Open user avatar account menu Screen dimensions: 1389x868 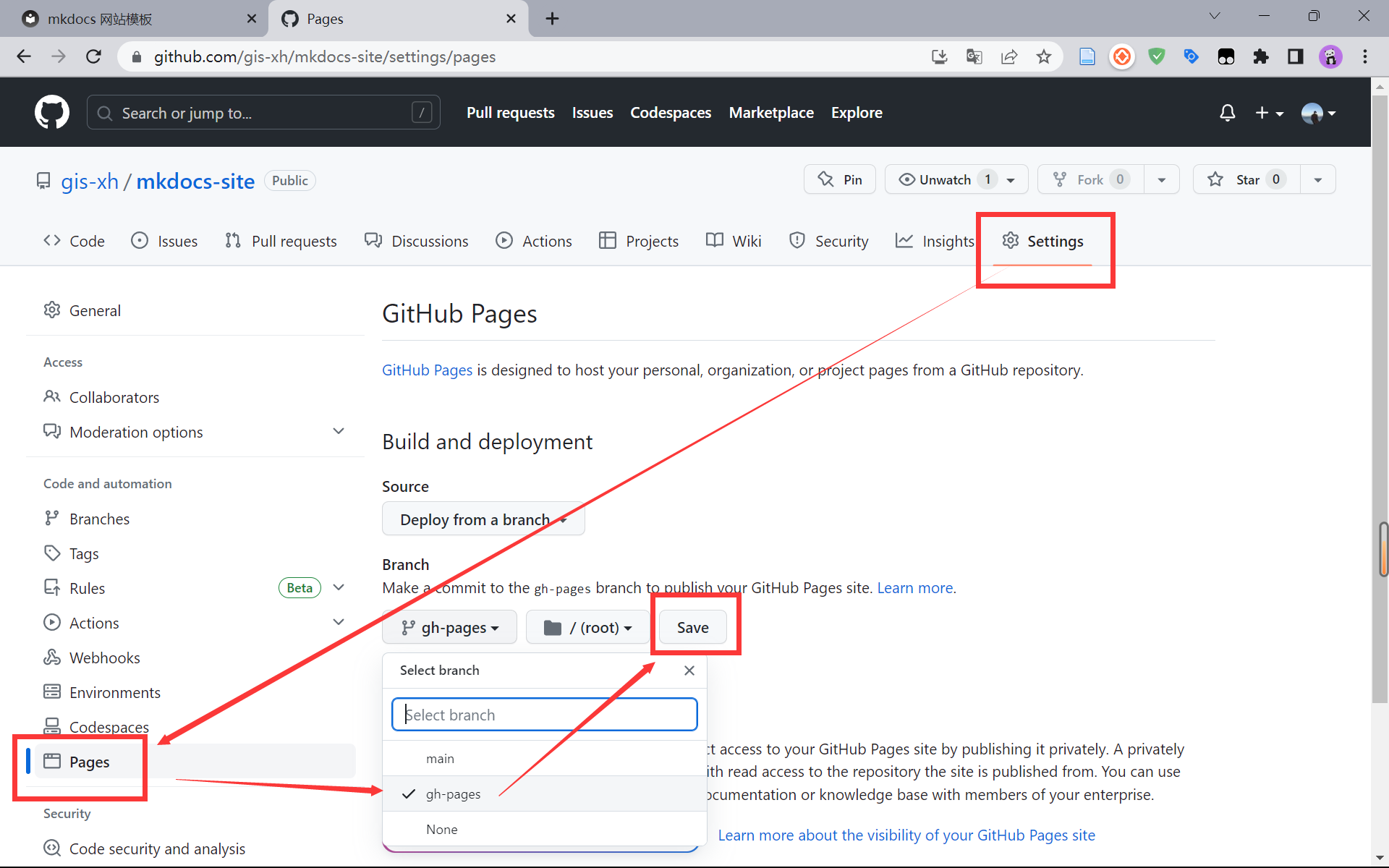(x=1318, y=113)
